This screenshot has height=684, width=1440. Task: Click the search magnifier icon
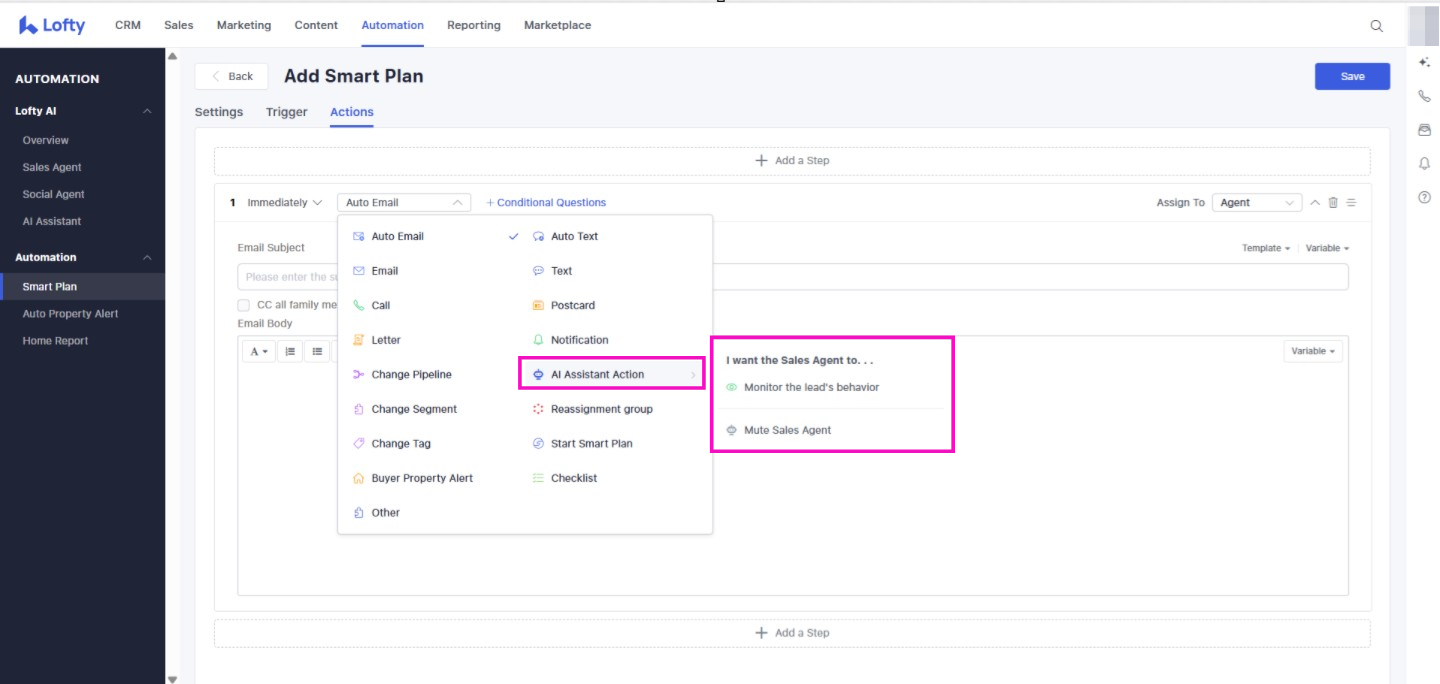click(x=1376, y=26)
